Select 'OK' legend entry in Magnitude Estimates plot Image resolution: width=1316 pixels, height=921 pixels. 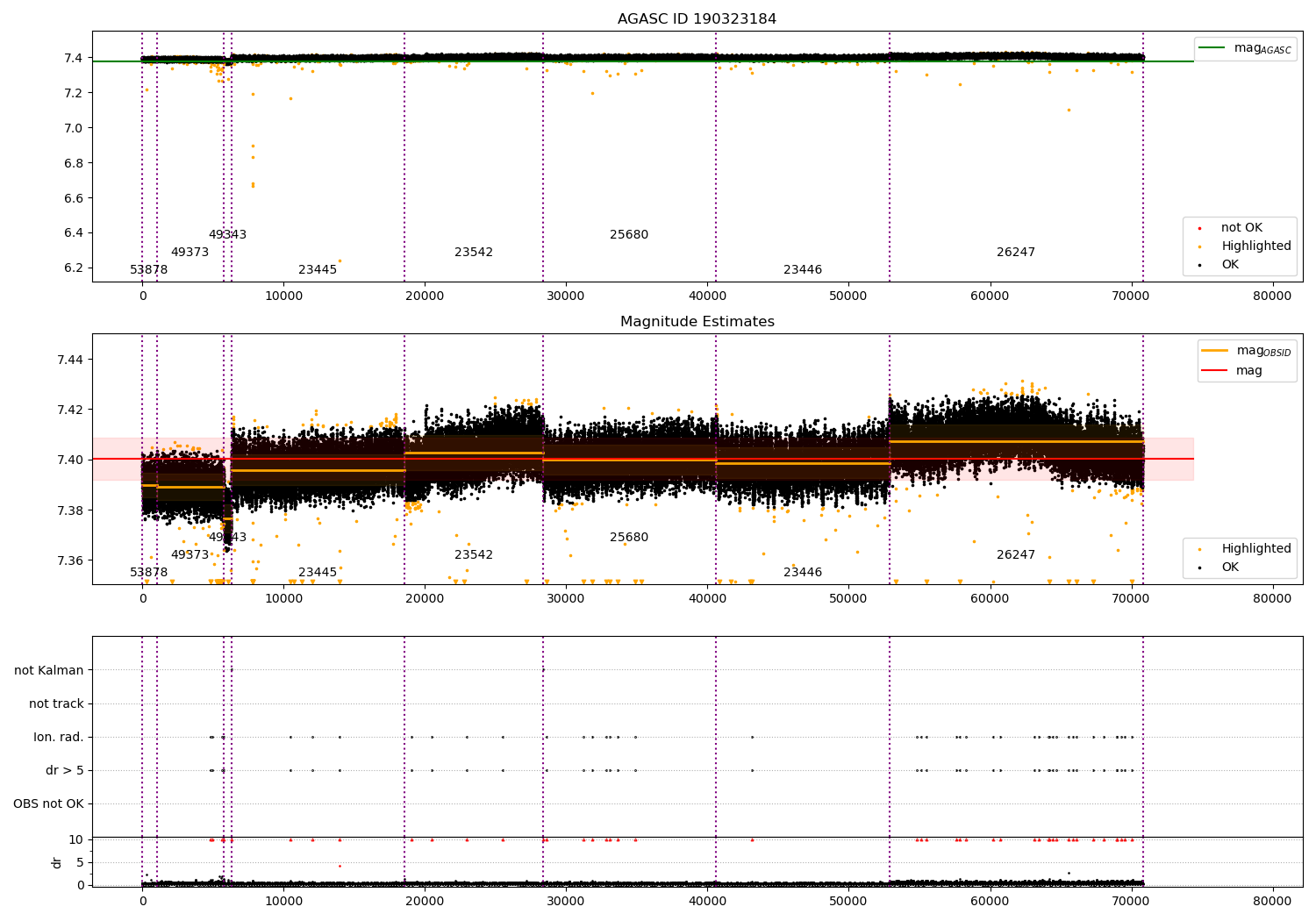(x=1230, y=568)
